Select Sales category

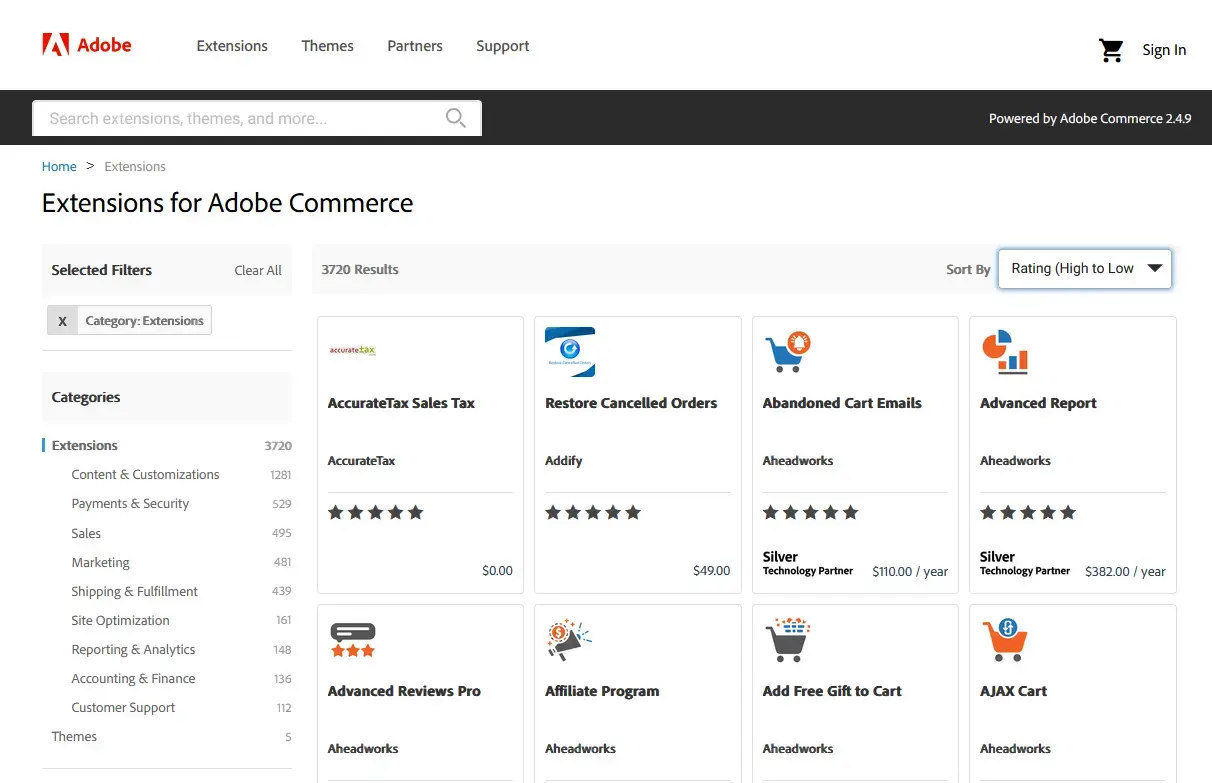coord(86,534)
